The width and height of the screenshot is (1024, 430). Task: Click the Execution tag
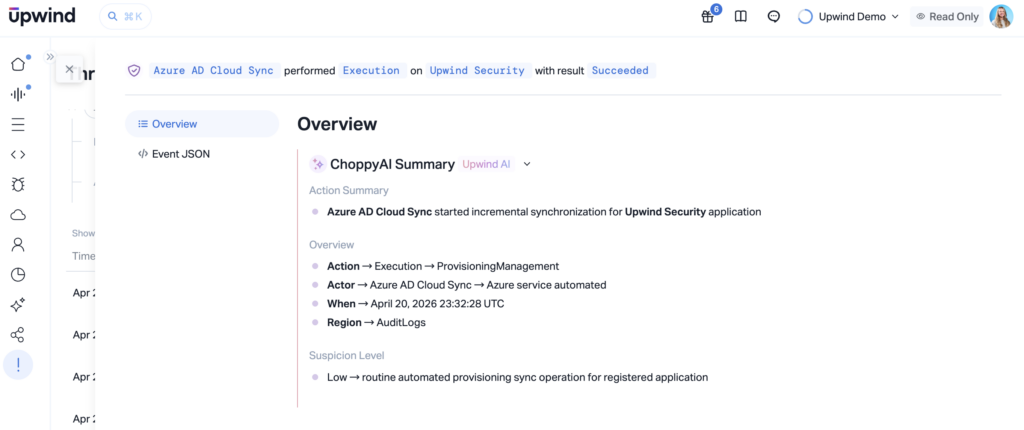372,71
